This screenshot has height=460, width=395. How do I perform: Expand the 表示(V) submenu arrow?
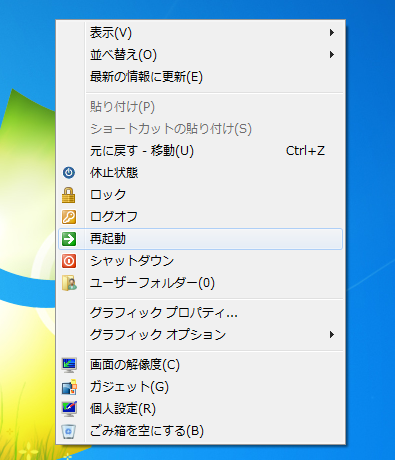[331, 33]
